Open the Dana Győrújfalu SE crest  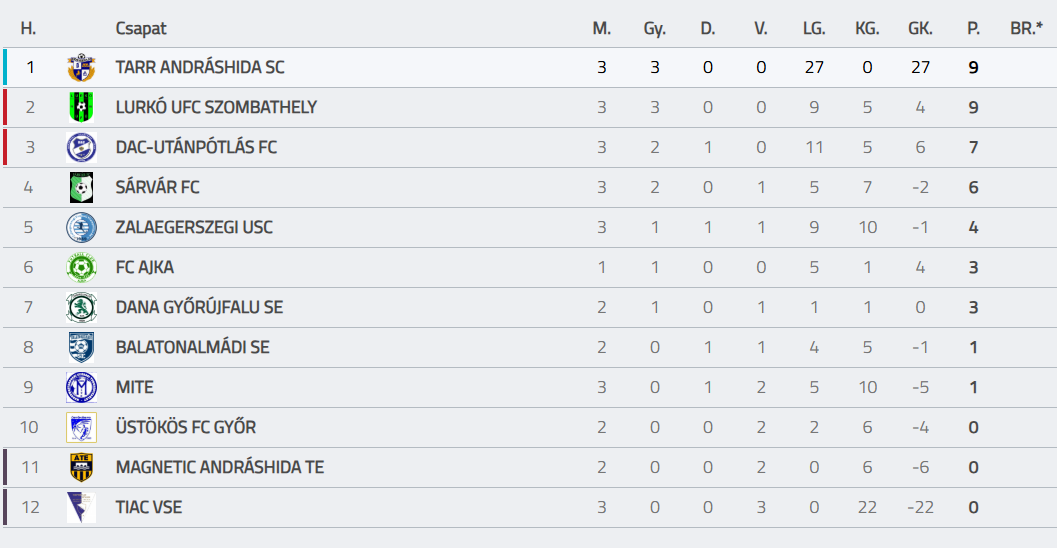82,307
